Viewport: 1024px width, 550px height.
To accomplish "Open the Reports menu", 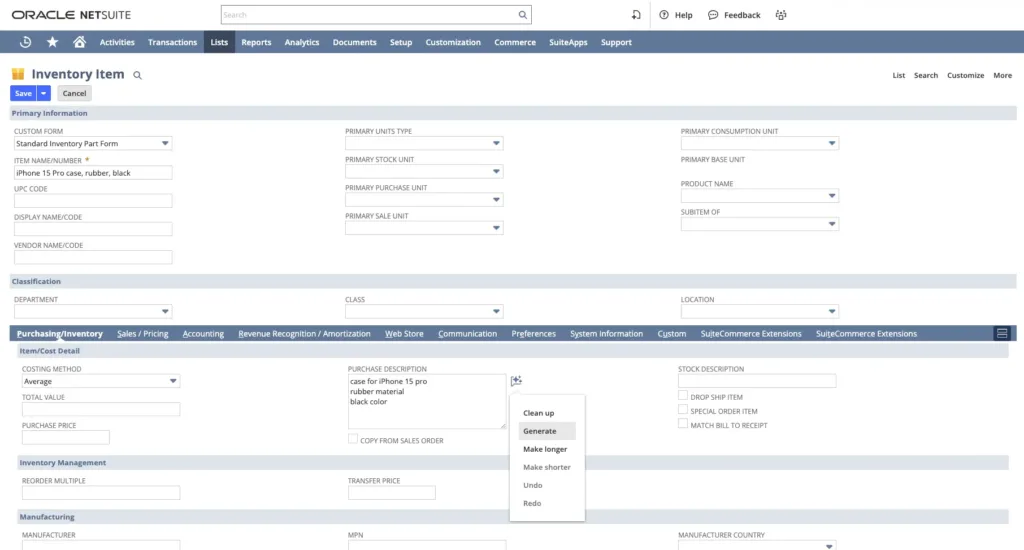I will point(256,42).
